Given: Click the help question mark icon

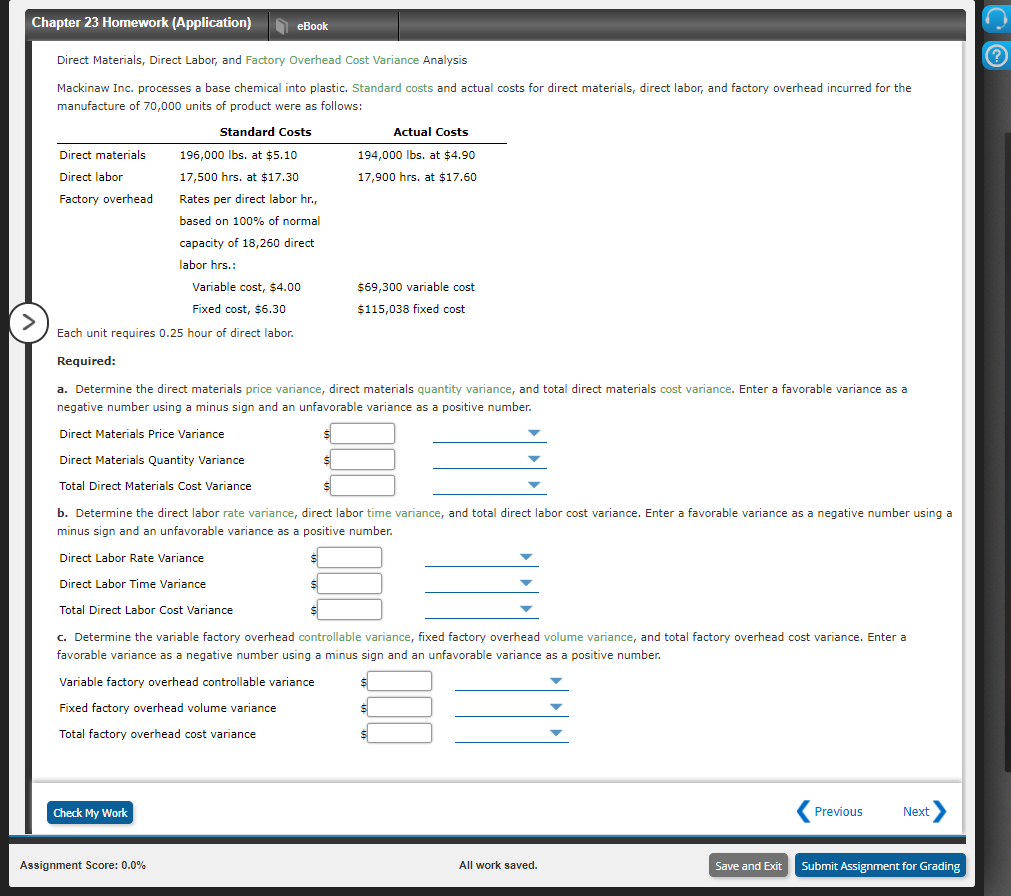Looking at the screenshot, I should click(x=994, y=55).
